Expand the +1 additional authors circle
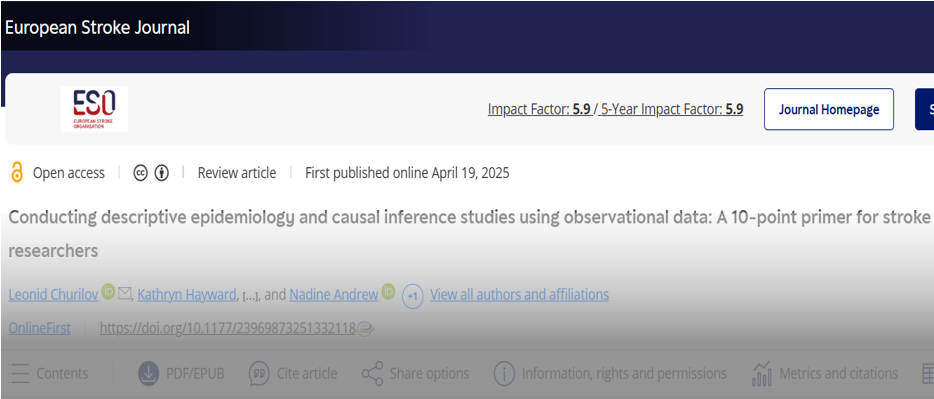Viewport: 934px width, 399px height. pyautogui.click(x=413, y=296)
